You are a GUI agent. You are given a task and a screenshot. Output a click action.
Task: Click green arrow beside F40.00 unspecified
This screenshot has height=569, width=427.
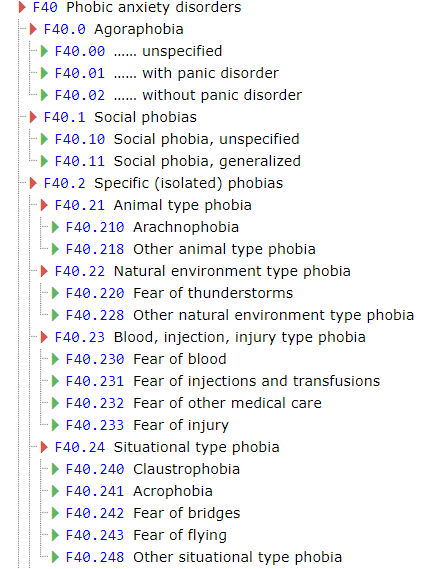tap(44, 51)
